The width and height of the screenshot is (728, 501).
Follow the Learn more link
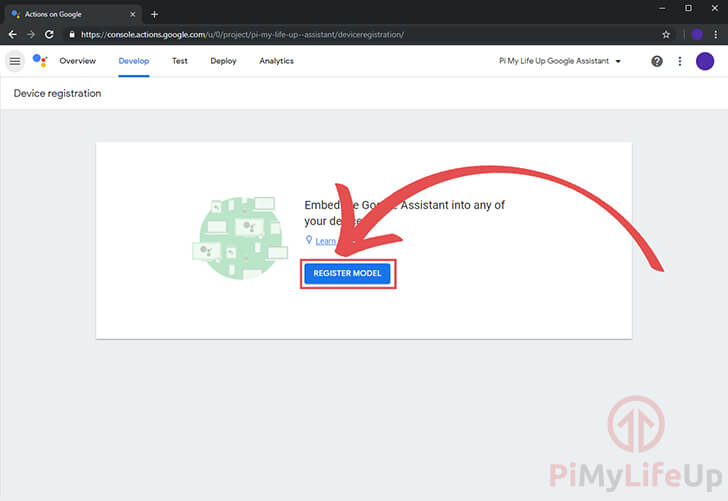tap(325, 241)
